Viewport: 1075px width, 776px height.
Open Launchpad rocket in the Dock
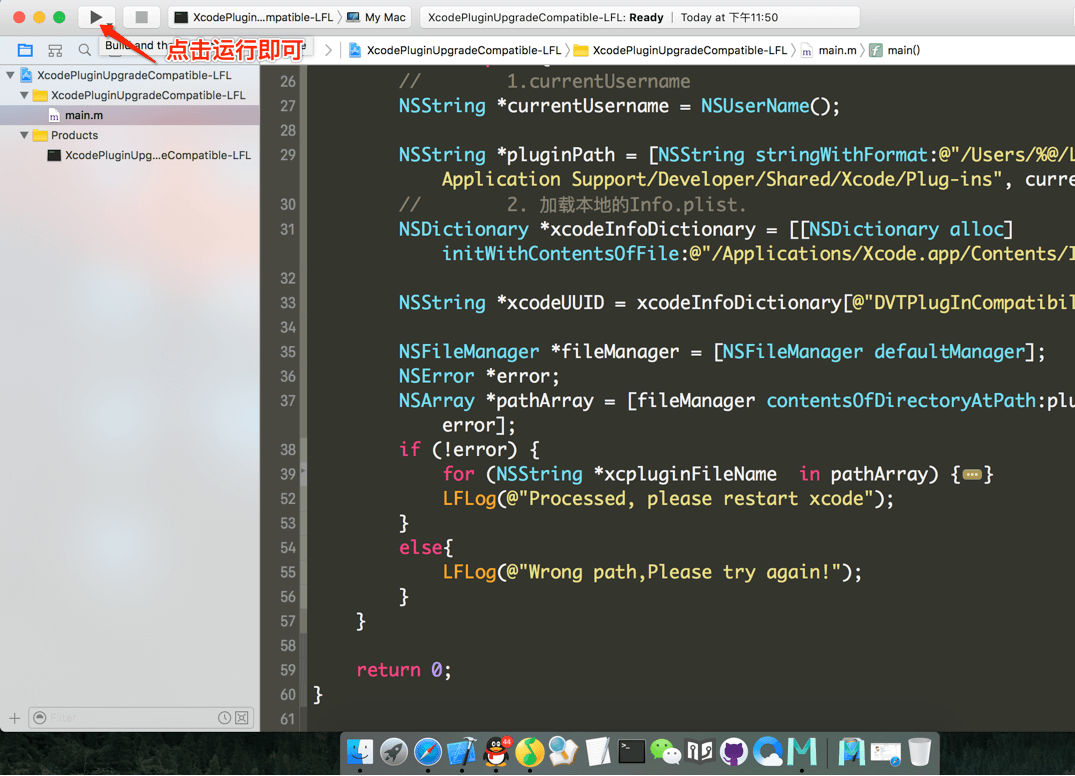(x=394, y=752)
